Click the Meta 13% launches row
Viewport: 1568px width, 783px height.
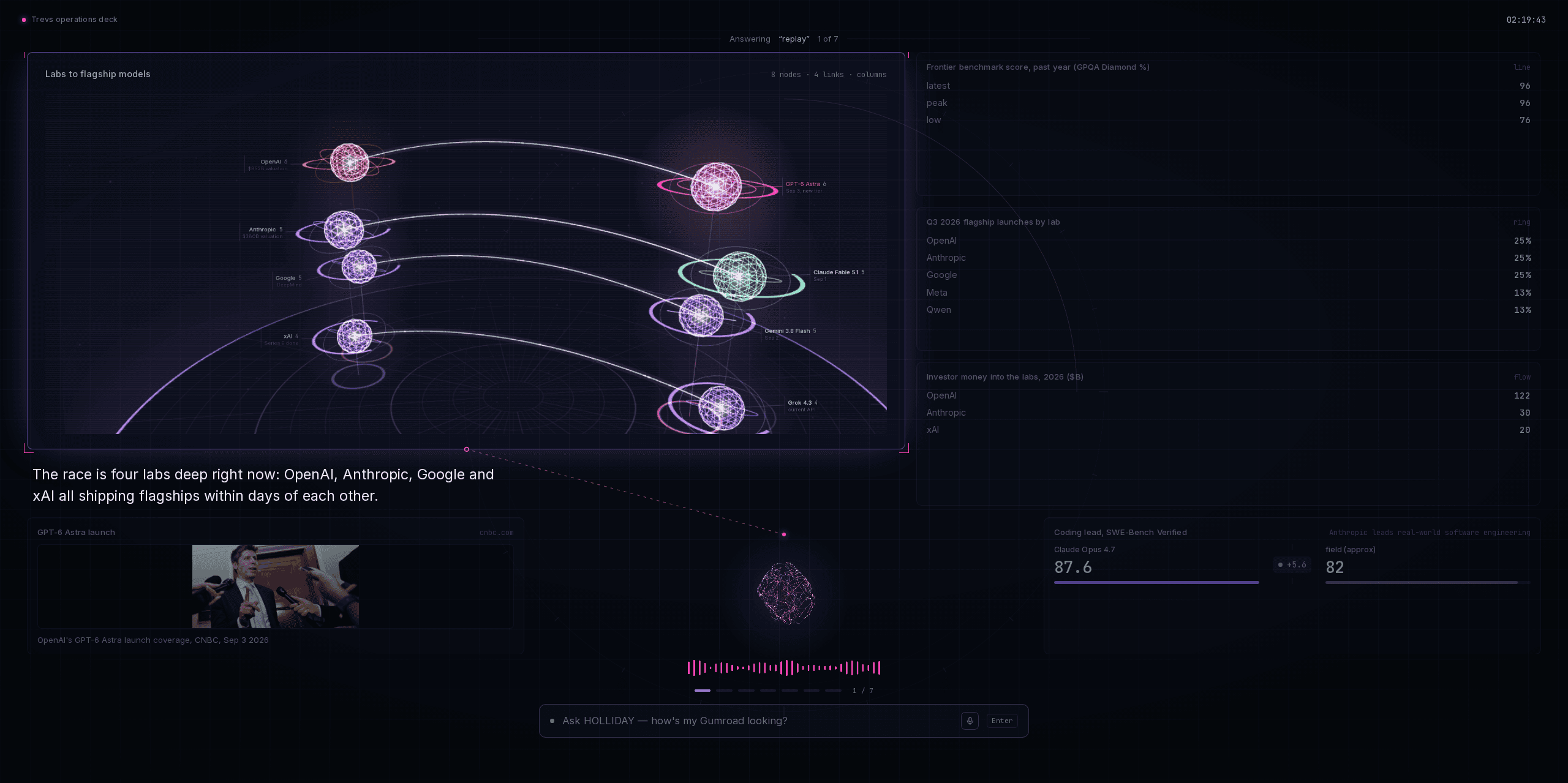click(x=1228, y=293)
